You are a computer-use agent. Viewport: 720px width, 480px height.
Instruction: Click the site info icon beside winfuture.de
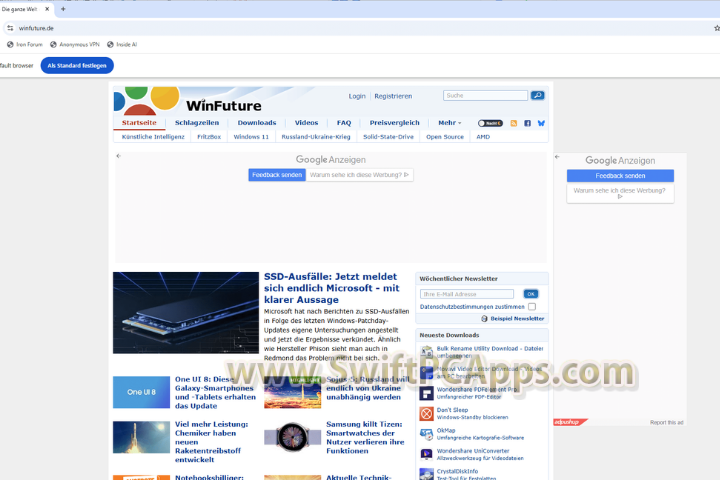[10, 28]
